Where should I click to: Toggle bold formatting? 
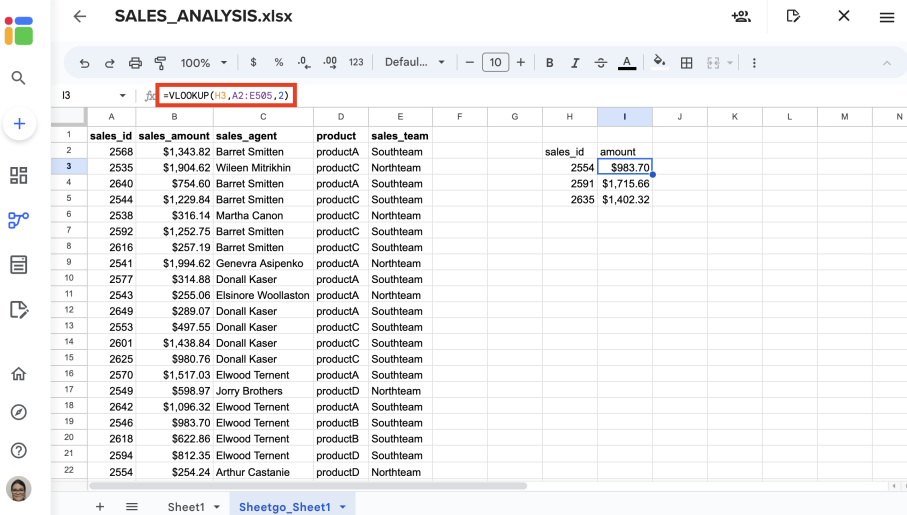point(550,63)
